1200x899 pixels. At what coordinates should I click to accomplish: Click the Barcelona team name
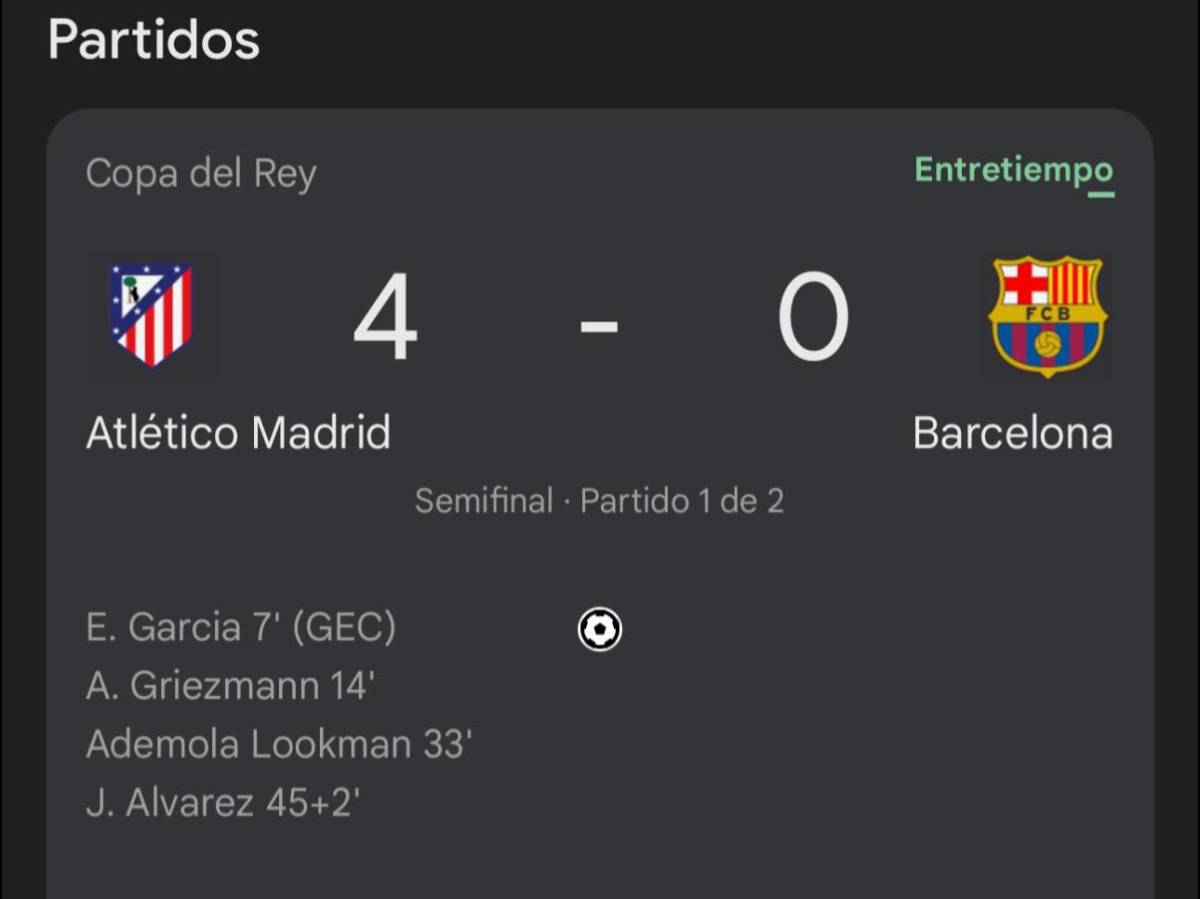click(x=1013, y=432)
